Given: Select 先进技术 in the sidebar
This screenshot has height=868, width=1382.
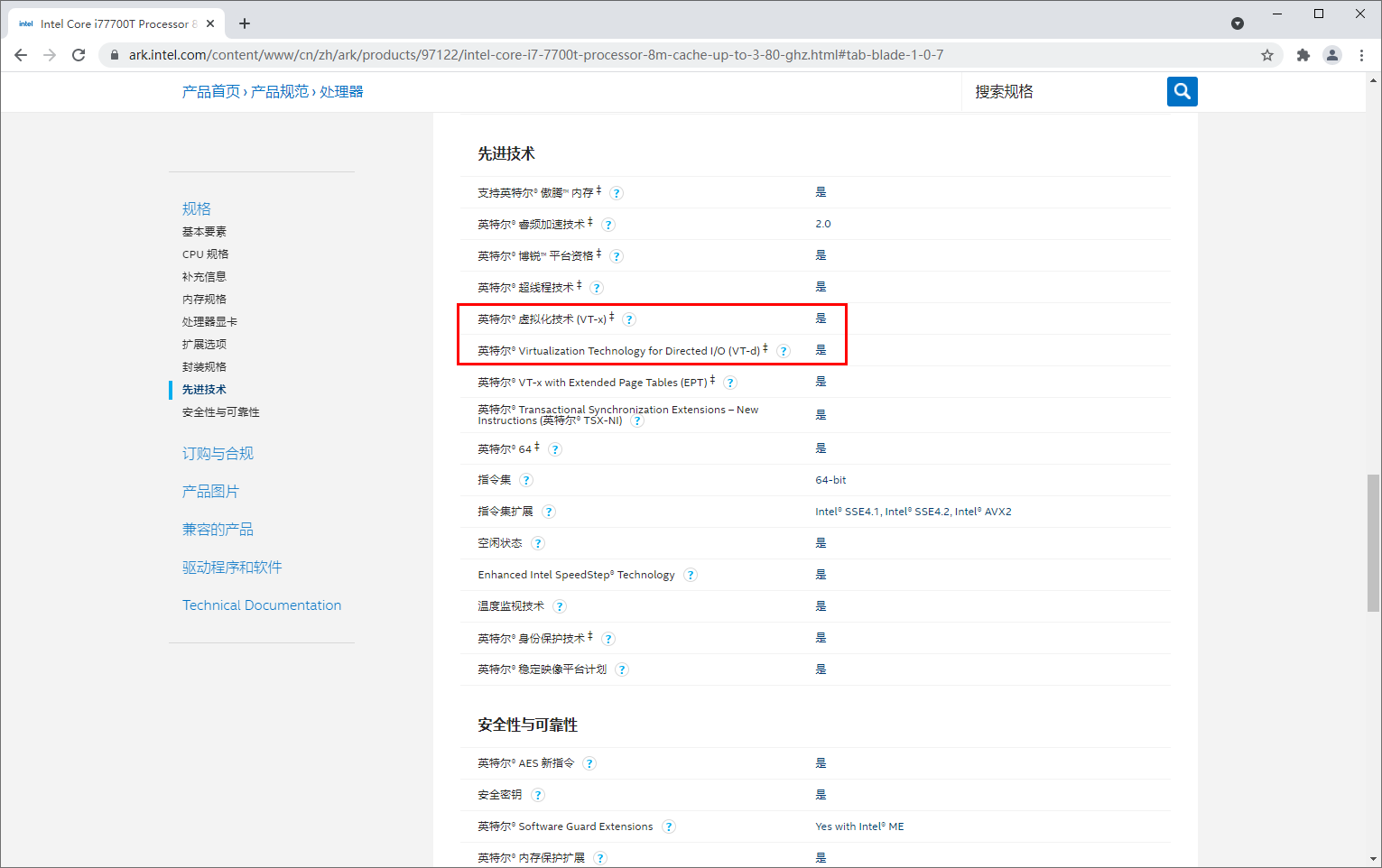Looking at the screenshot, I should coord(204,390).
